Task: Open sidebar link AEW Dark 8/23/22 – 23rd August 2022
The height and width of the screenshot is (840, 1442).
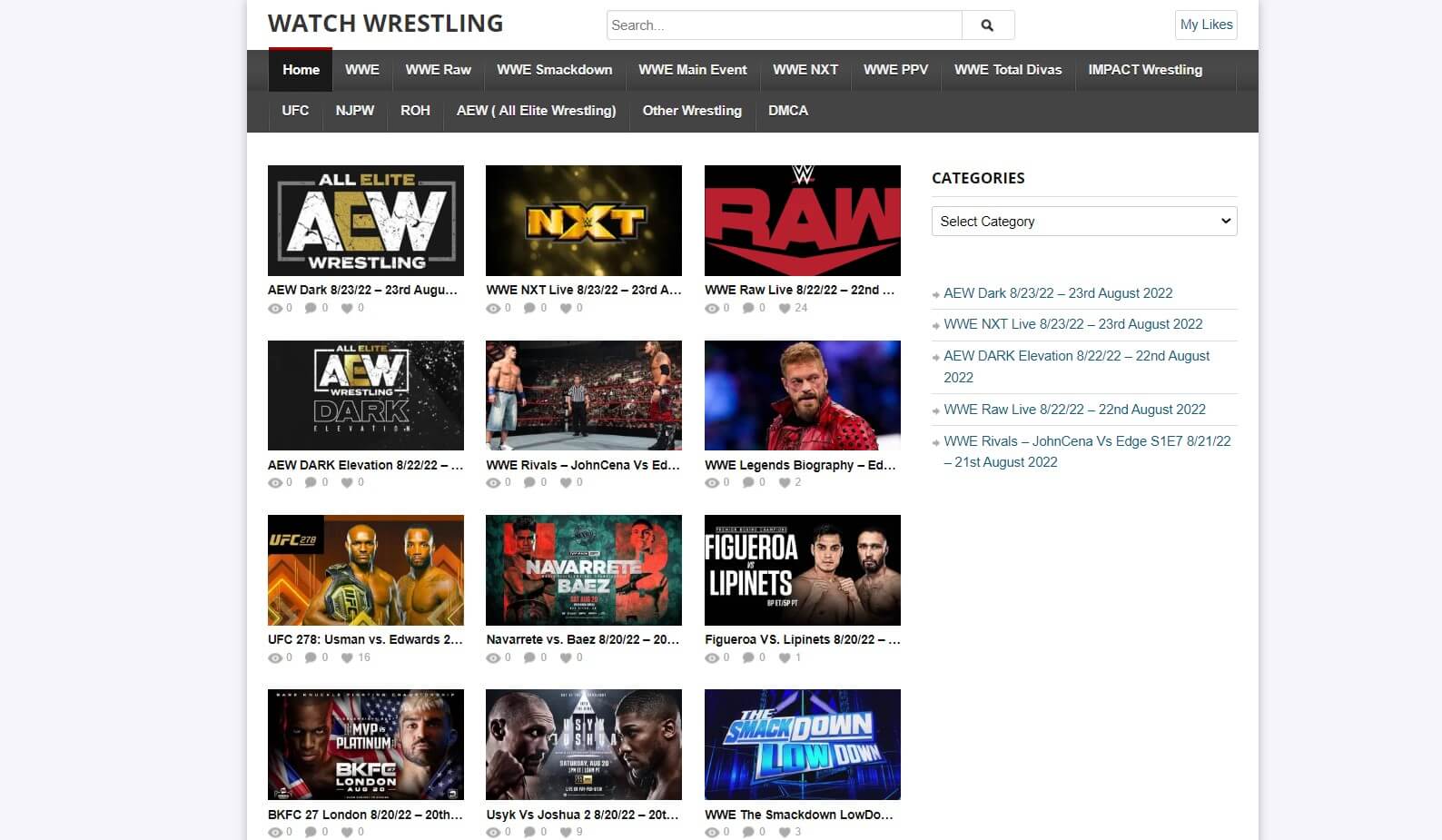Action: 1058,293
